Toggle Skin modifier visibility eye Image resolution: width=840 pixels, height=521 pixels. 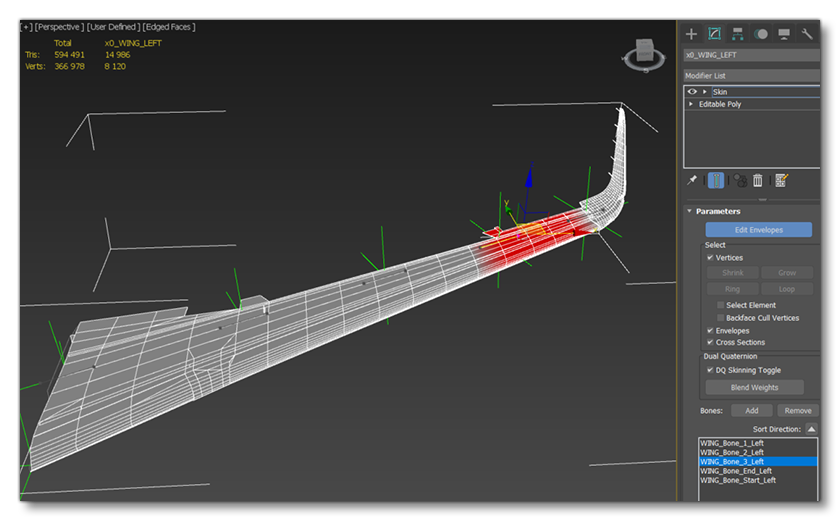point(692,92)
